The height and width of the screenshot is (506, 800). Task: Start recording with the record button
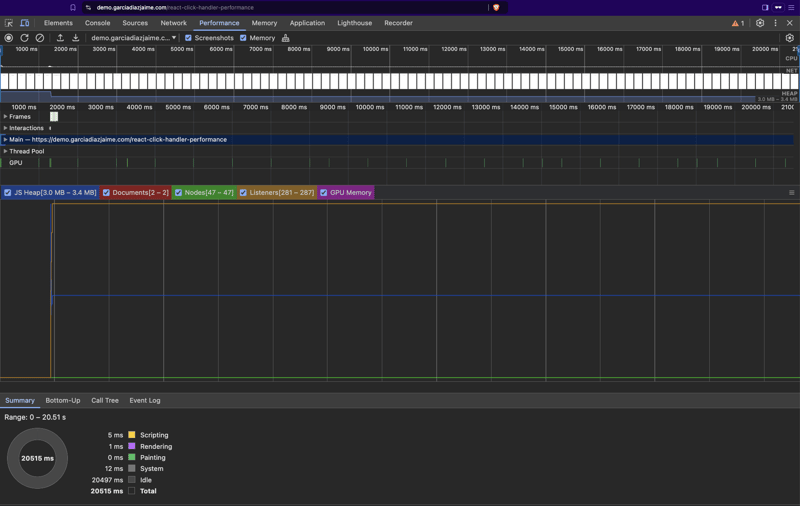tap(9, 38)
